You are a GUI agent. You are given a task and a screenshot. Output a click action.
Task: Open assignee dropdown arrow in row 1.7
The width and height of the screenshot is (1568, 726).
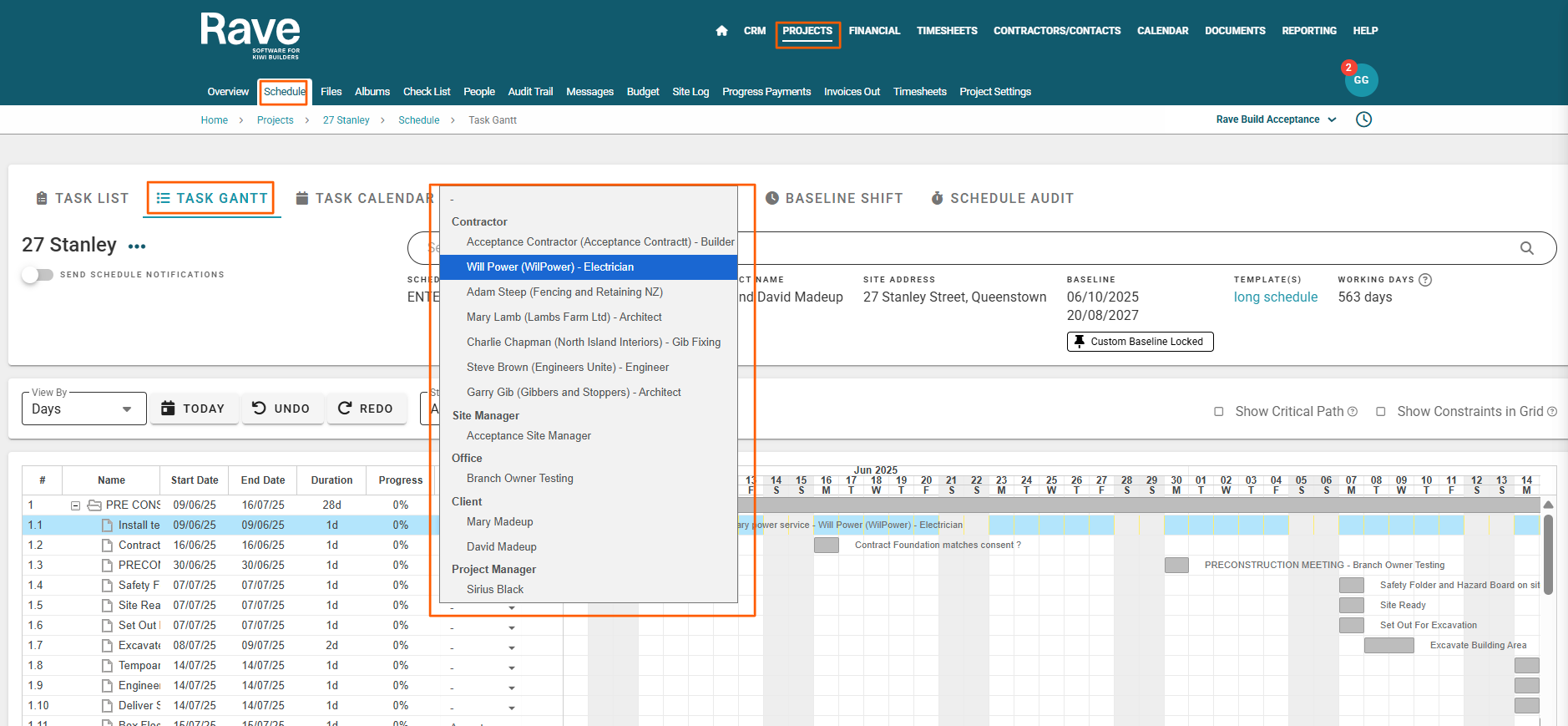[x=511, y=647]
